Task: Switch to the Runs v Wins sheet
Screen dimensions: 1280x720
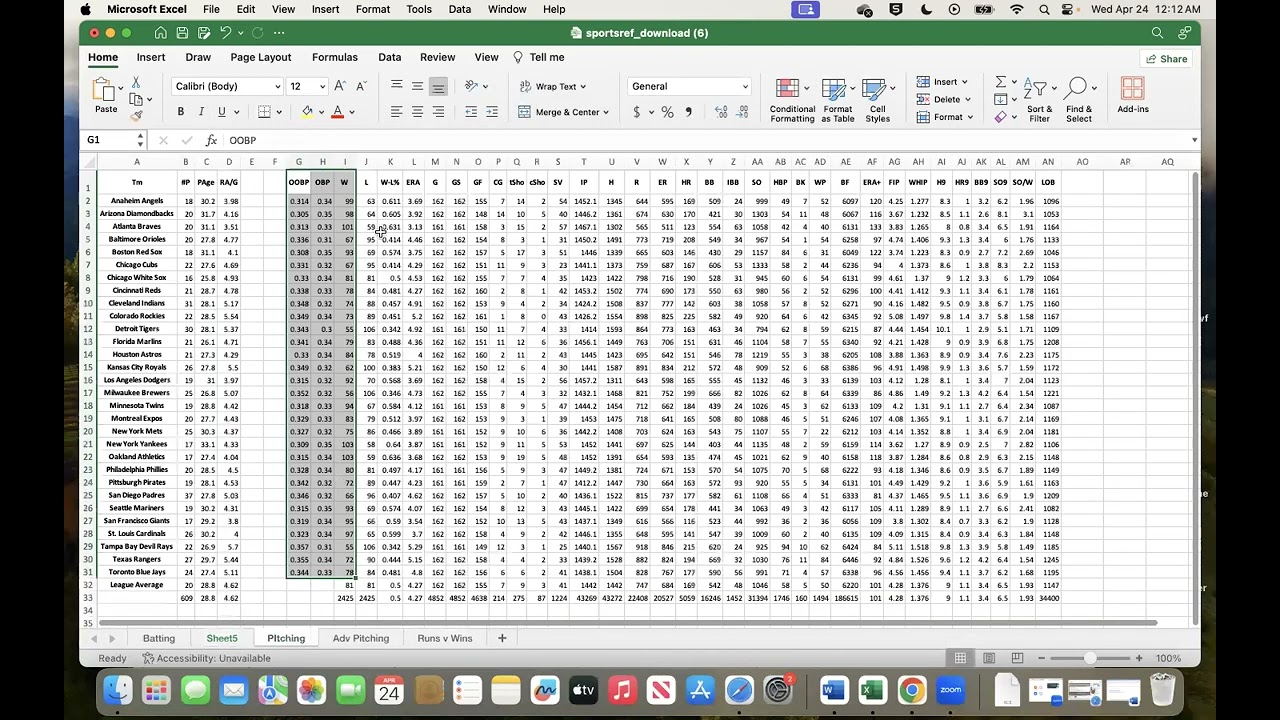Action: tap(445, 638)
